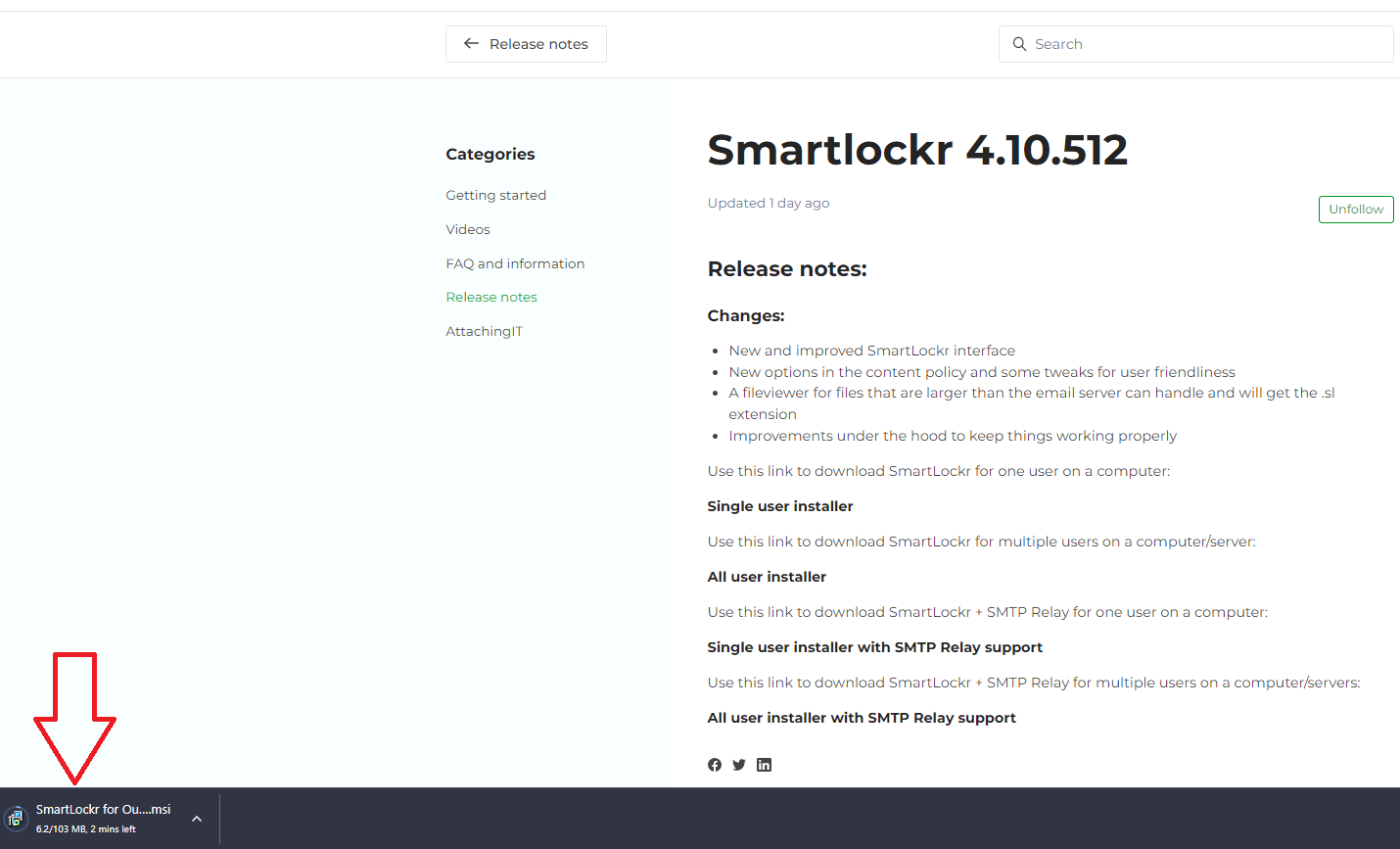
Task: Click the Smartlockr 4.10.512 heading
Action: click(917, 150)
